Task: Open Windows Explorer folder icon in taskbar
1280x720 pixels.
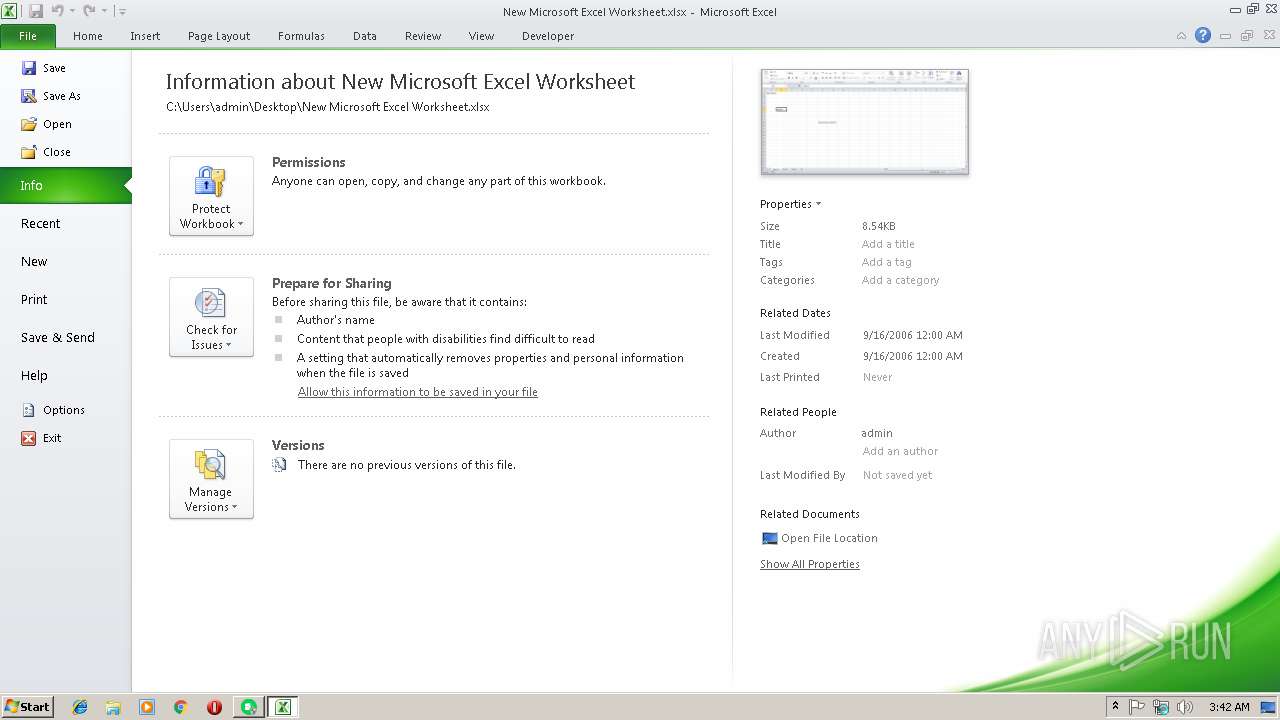Action: (113, 707)
